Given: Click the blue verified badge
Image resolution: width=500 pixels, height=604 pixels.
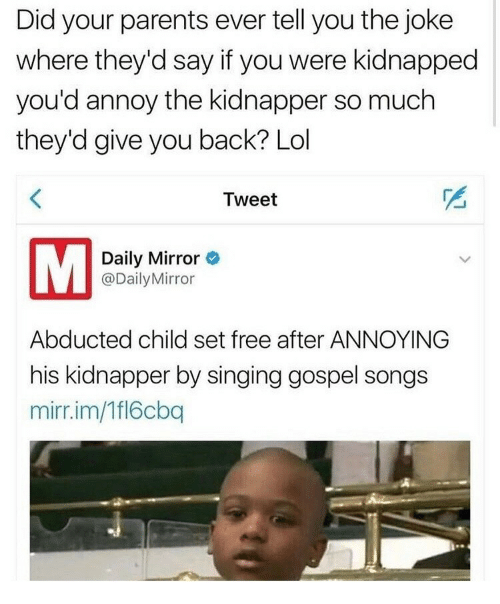Looking at the screenshot, I should [x=213, y=258].
